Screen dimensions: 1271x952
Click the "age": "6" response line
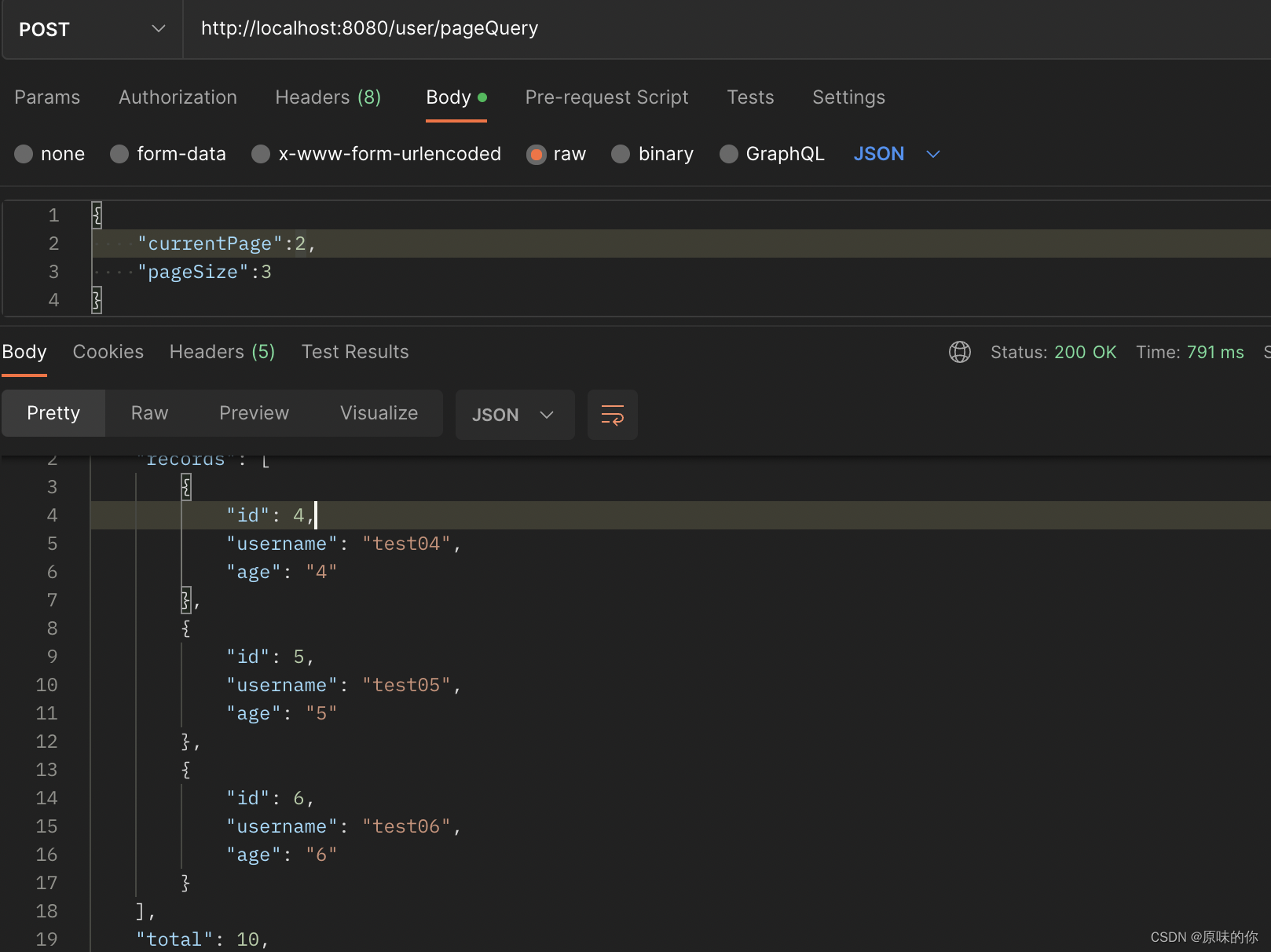pos(282,855)
